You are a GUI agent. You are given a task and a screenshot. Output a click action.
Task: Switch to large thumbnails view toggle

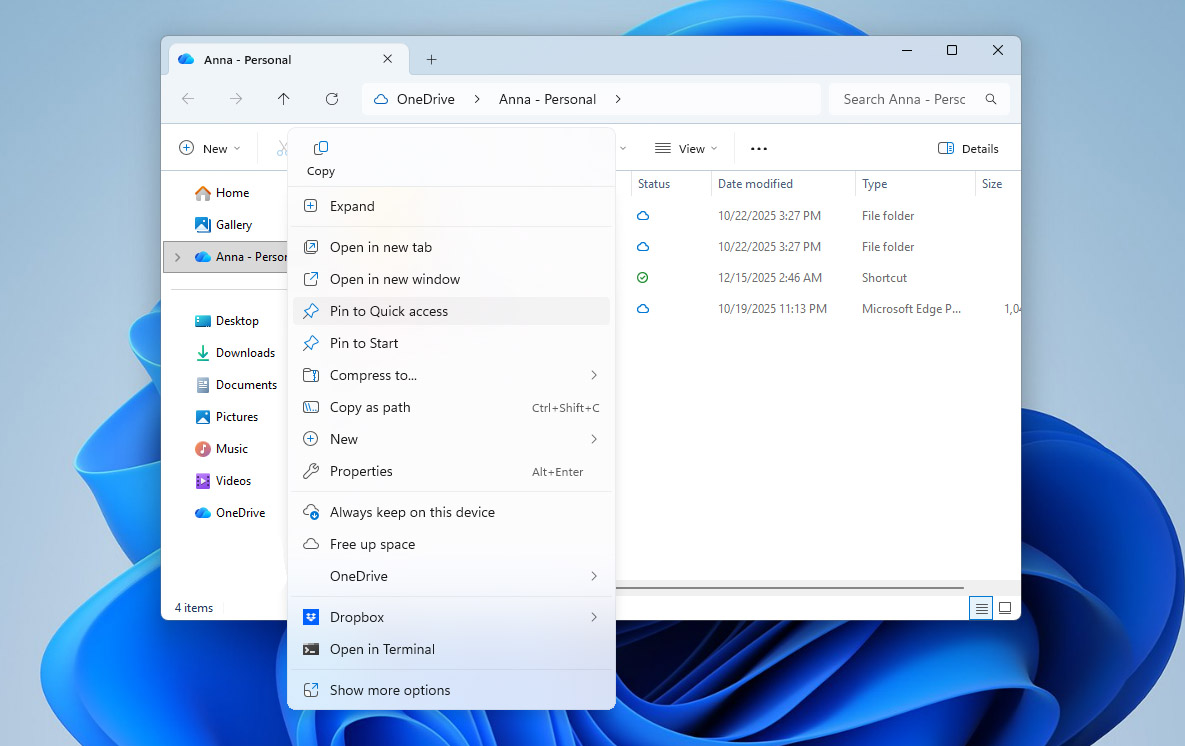coord(1005,607)
